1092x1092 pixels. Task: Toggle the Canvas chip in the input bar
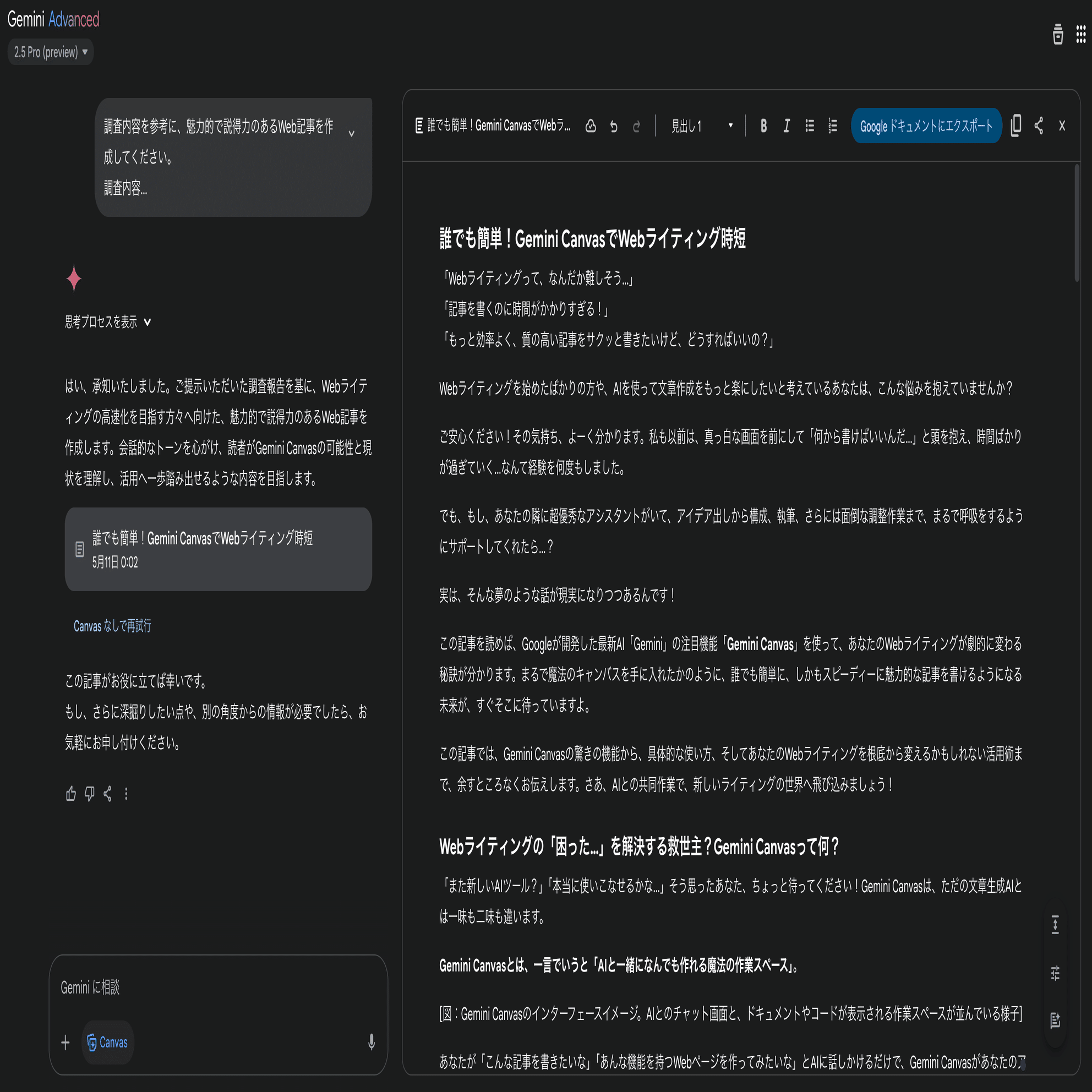click(107, 1043)
